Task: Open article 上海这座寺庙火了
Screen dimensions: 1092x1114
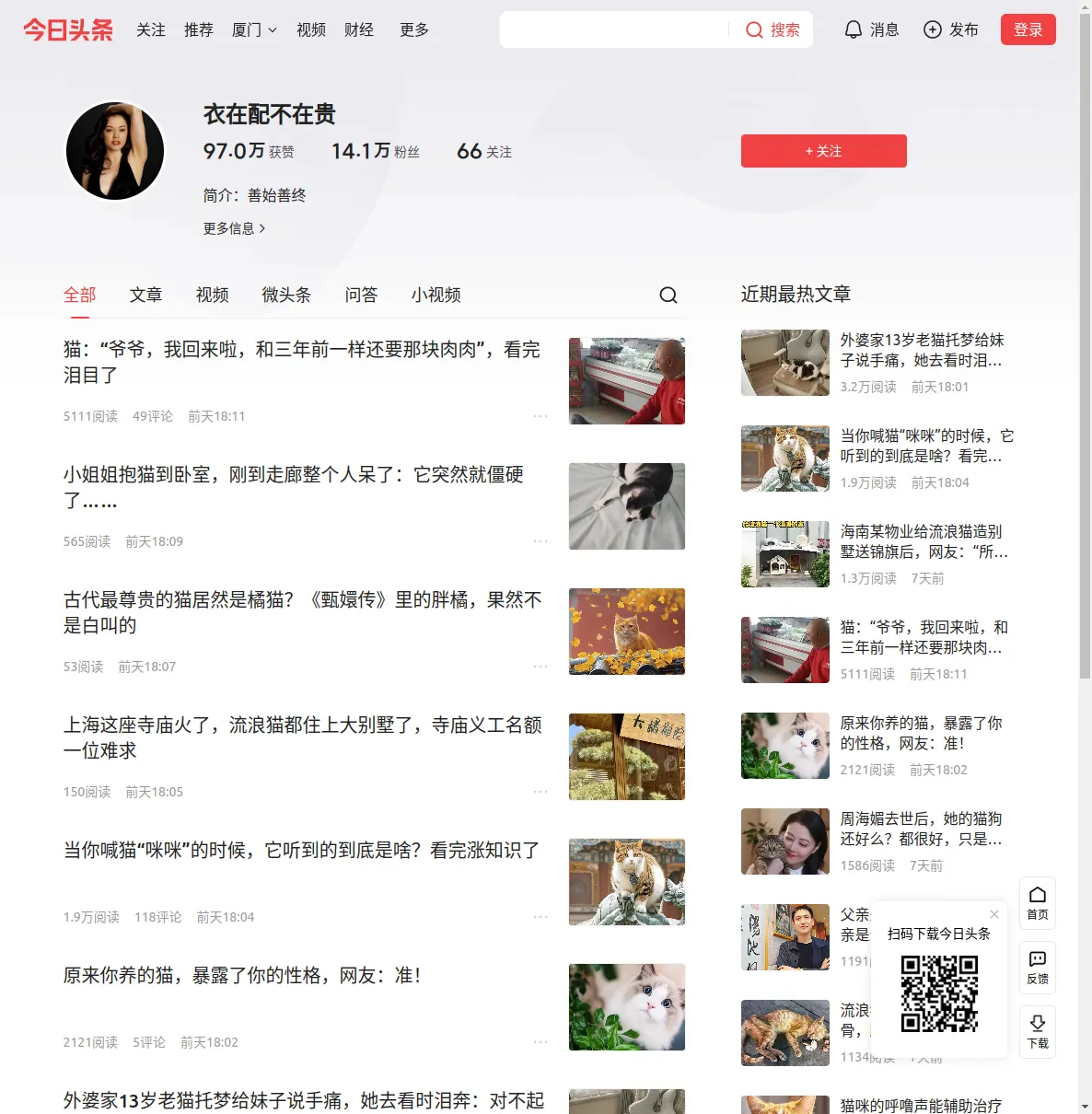Action: point(303,737)
